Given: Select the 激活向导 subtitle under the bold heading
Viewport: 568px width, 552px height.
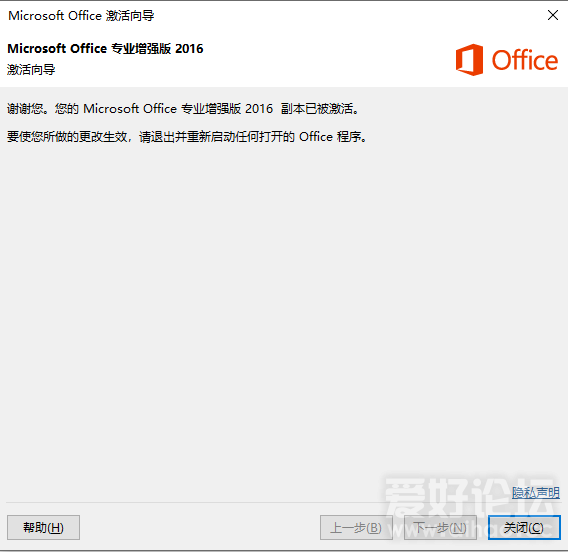Looking at the screenshot, I should coord(31,70).
